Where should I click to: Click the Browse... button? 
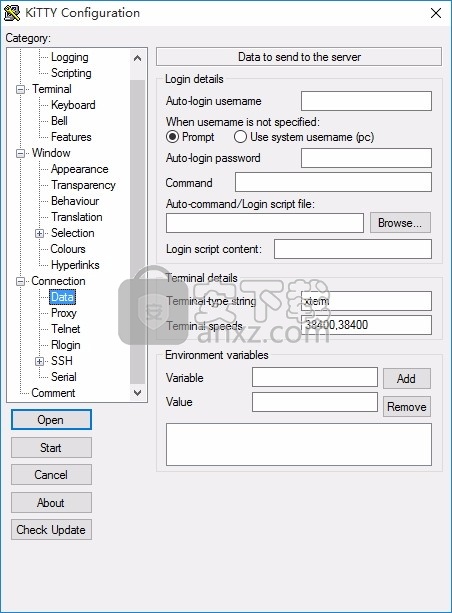pos(400,223)
